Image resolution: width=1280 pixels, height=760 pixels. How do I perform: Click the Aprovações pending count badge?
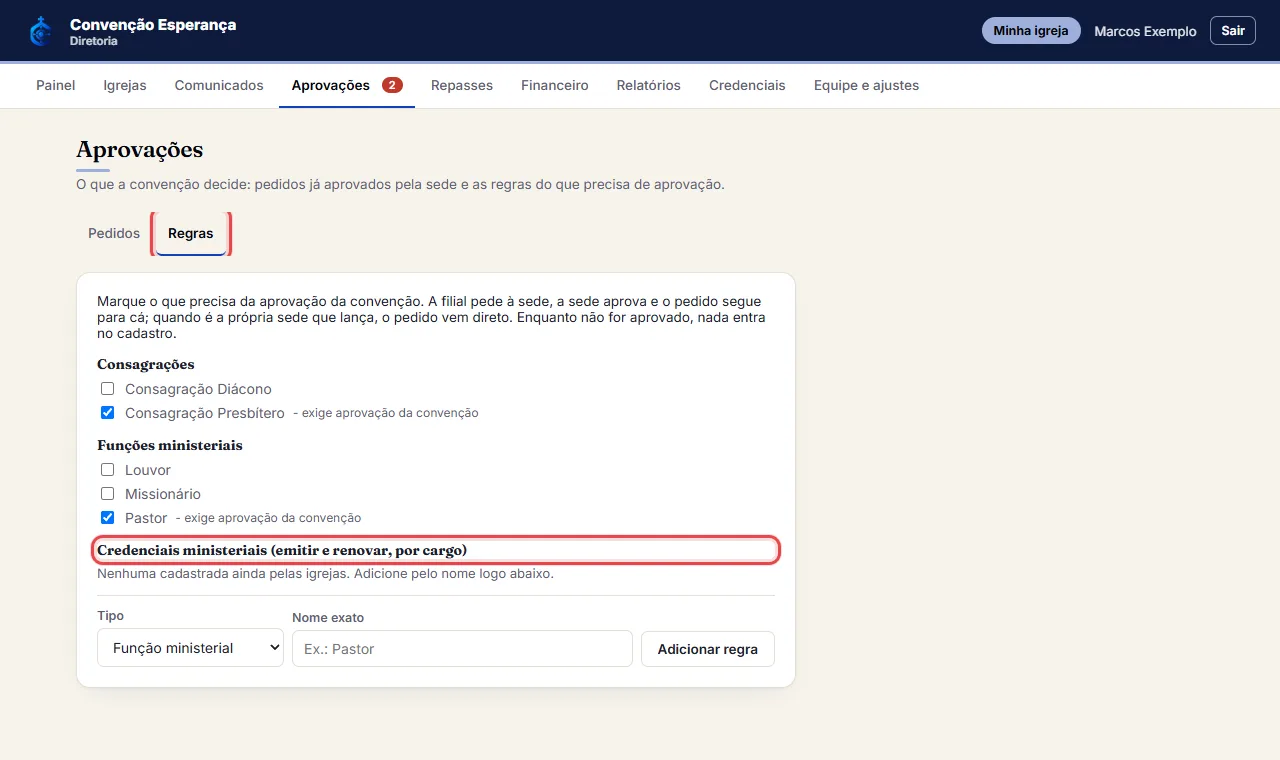[392, 85]
